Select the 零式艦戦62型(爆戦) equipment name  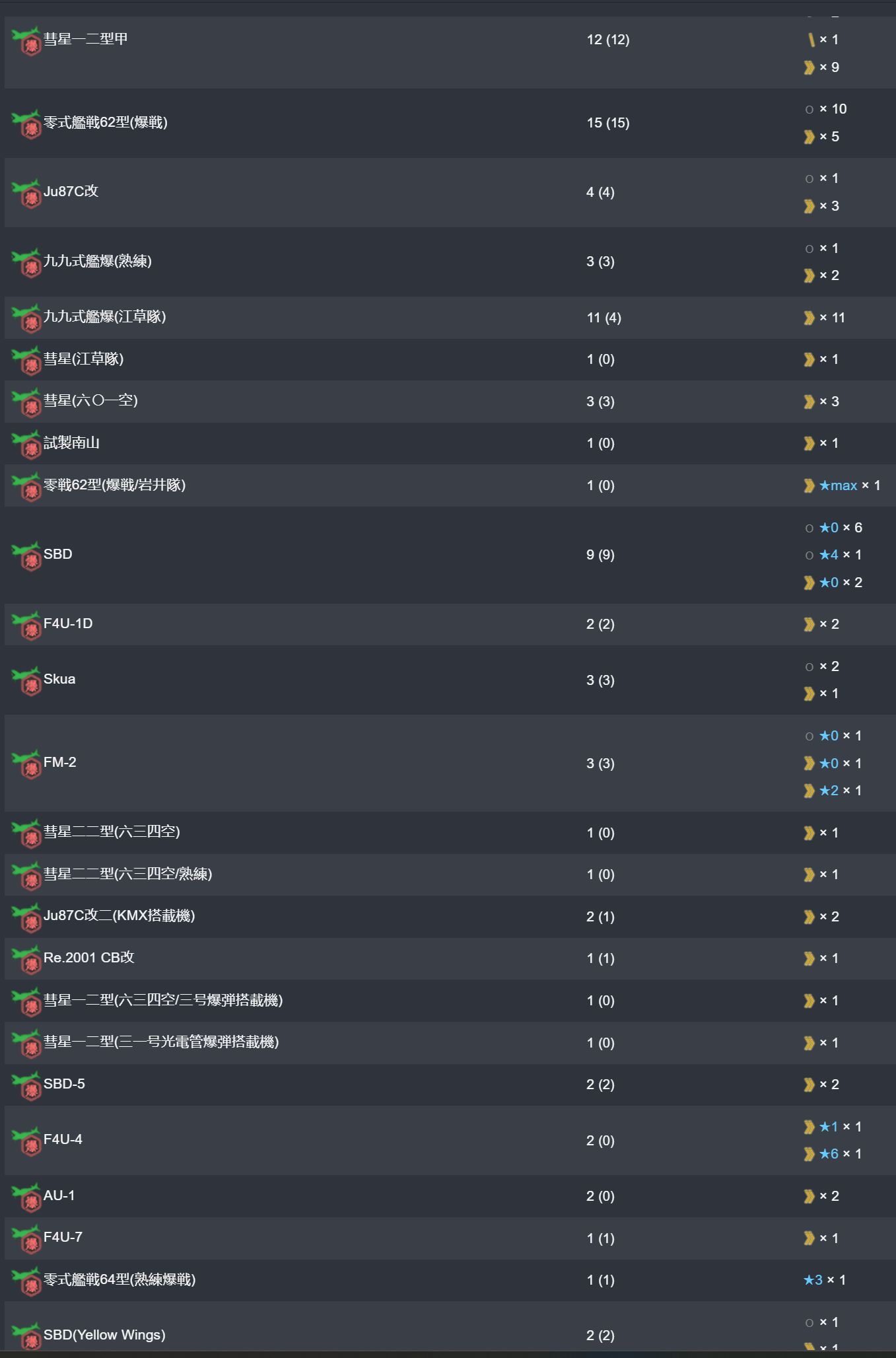click(x=106, y=122)
